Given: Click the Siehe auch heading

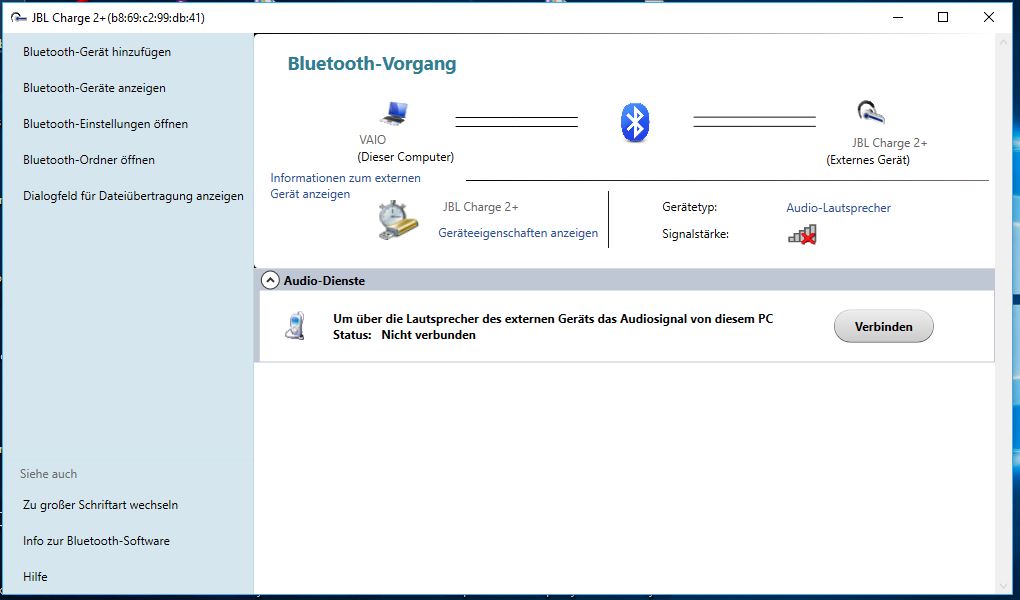Looking at the screenshot, I should 48,474.
